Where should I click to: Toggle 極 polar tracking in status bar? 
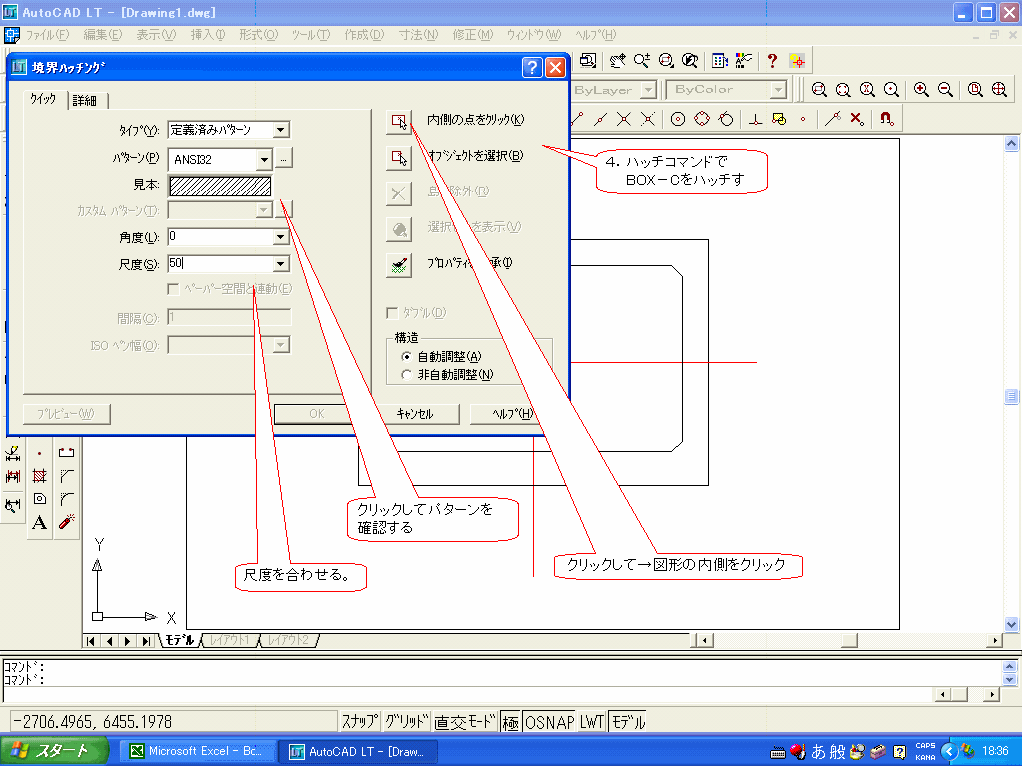coord(510,722)
